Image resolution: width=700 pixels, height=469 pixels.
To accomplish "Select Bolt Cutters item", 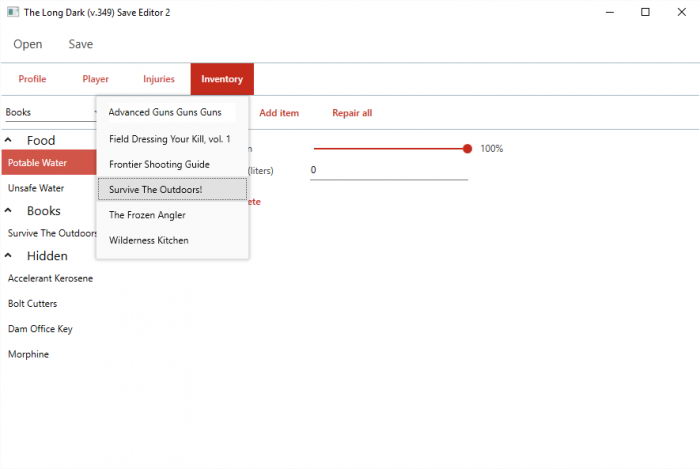I will click(x=33, y=304).
